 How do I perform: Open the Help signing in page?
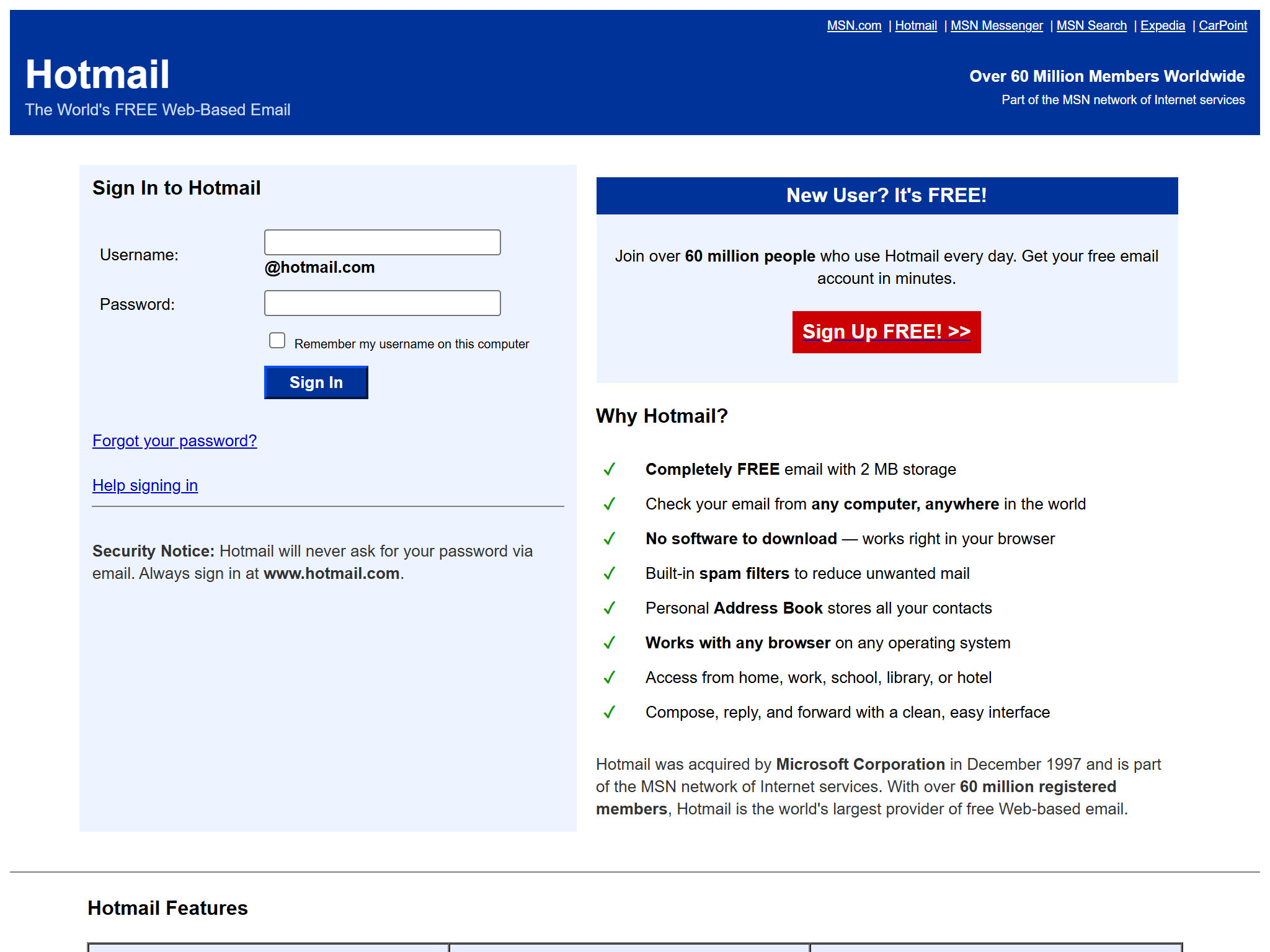(x=144, y=485)
